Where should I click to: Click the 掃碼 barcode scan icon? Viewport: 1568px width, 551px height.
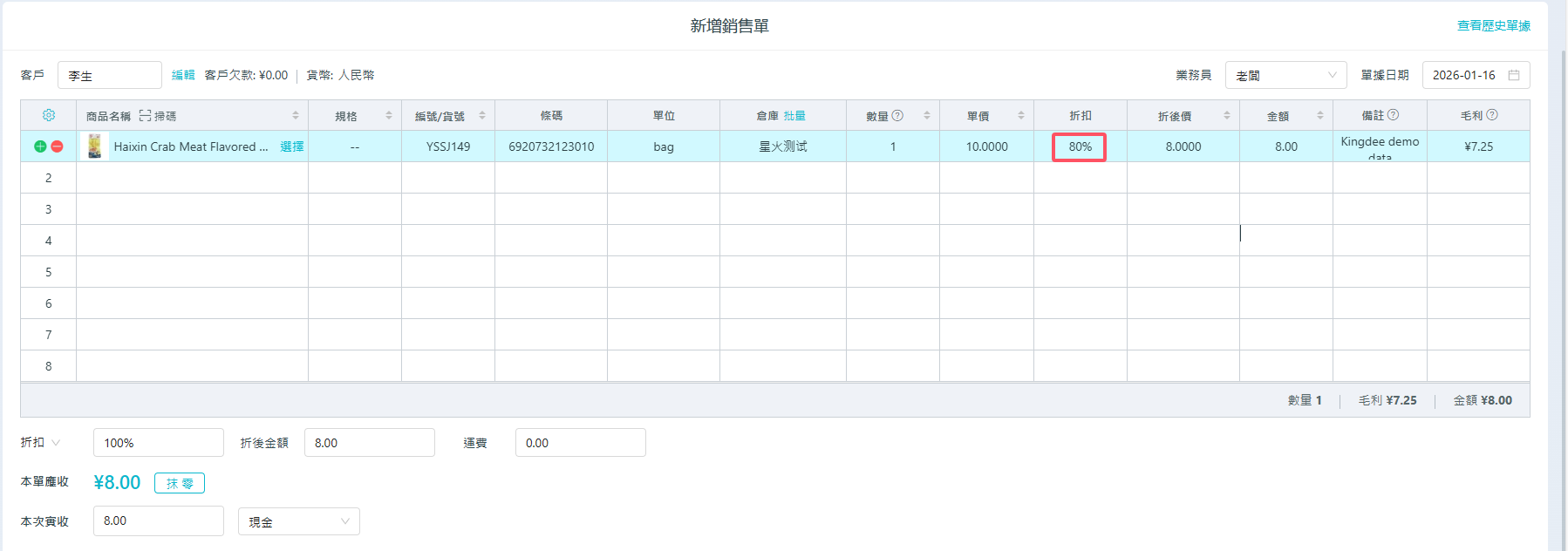coord(146,116)
